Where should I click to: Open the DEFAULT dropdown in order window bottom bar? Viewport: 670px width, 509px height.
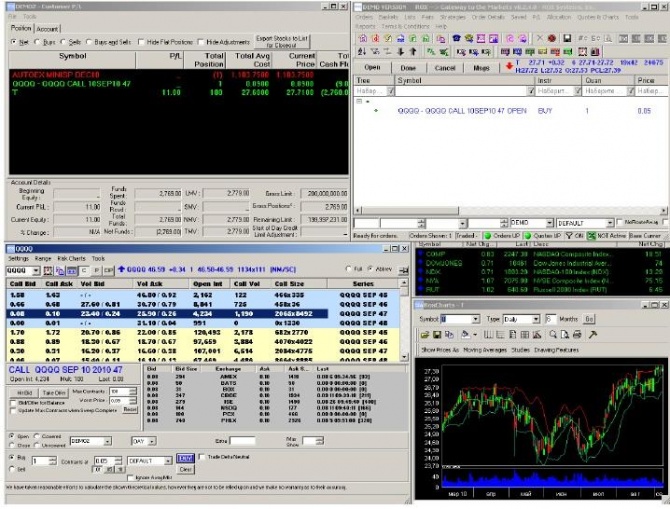click(610, 223)
